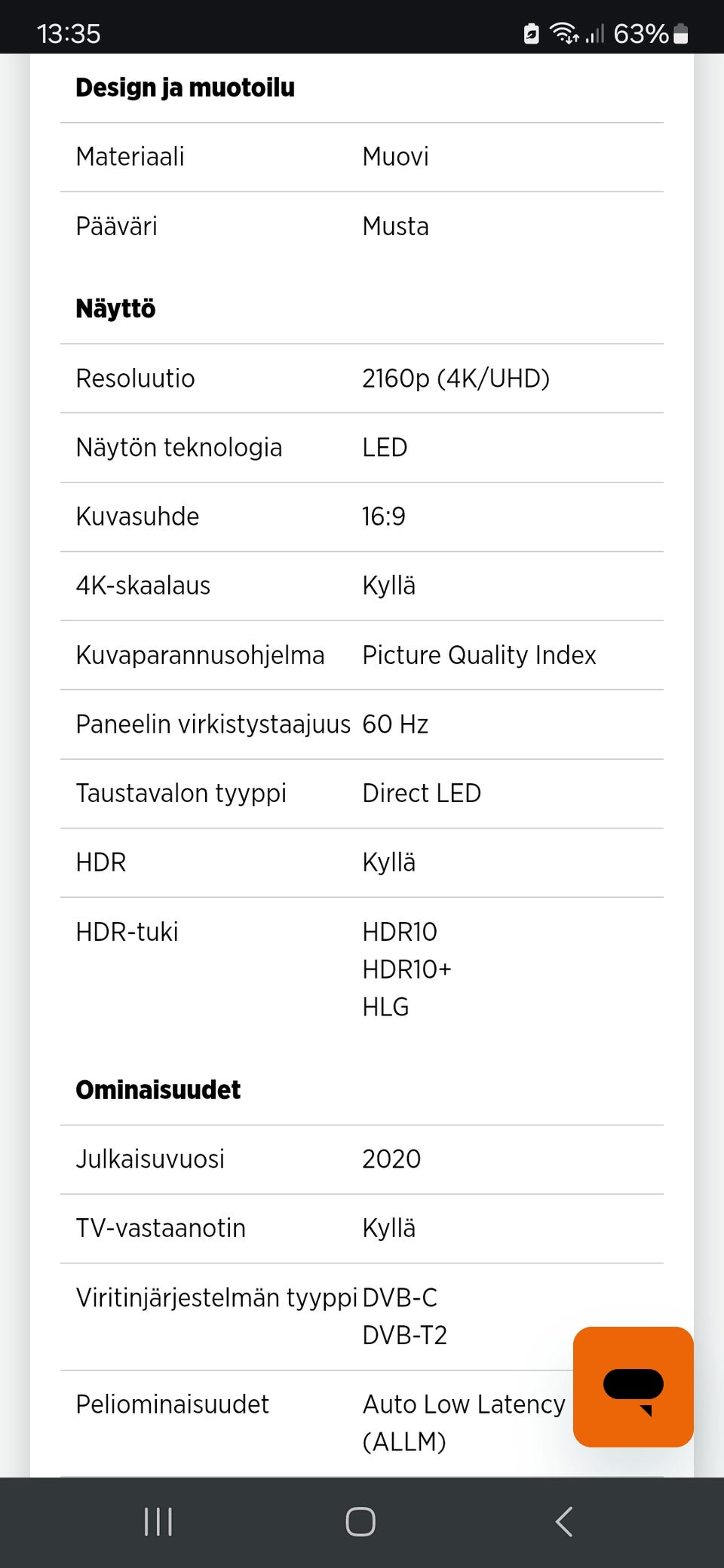Viewport: 724px width, 1568px height.
Task: Tap the Wi-Fi status icon
Action: 563,33
